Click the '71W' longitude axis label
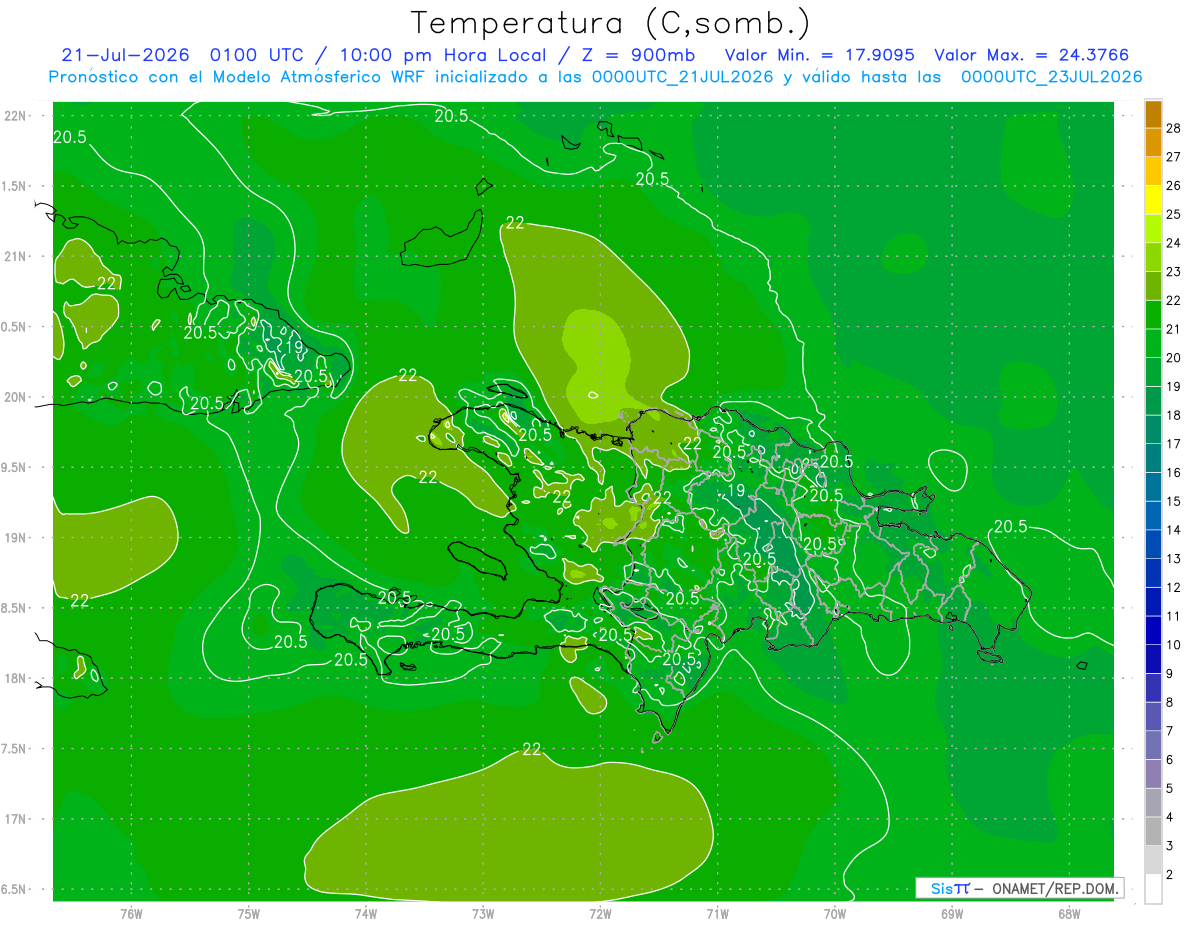The width and height of the screenshot is (1200, 927). tap(717, 914)
